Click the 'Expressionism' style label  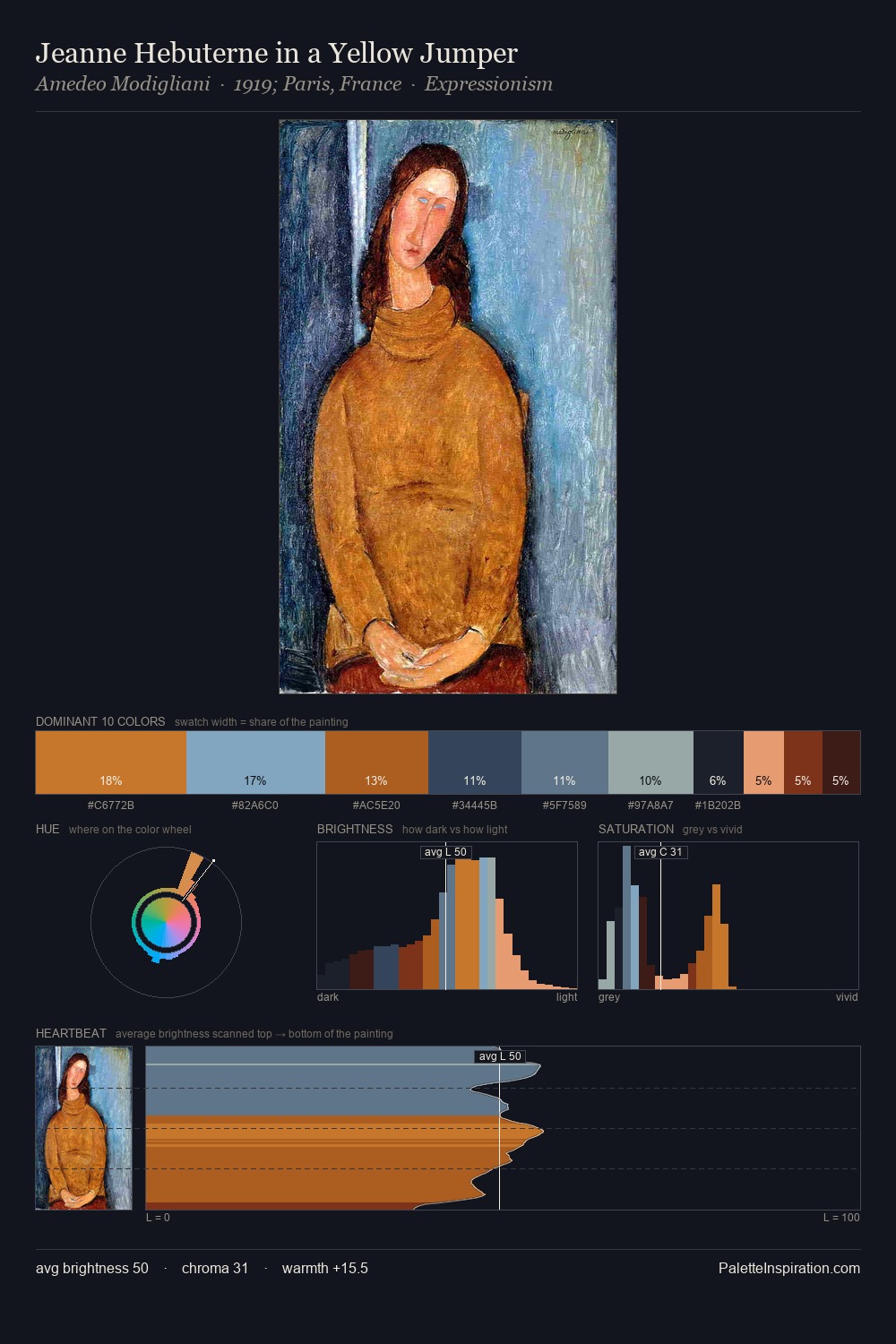488,84
